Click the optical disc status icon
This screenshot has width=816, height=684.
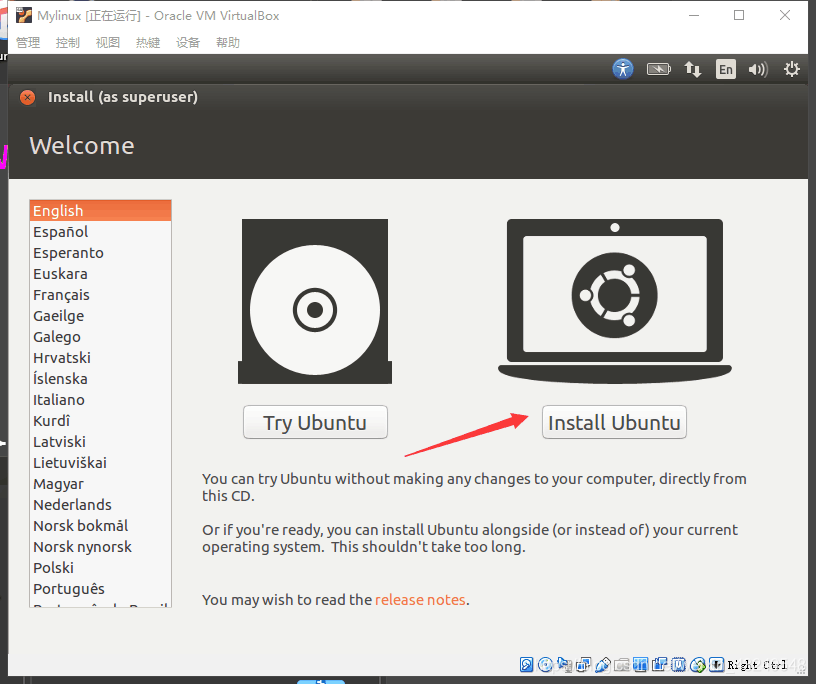point(545,664)
